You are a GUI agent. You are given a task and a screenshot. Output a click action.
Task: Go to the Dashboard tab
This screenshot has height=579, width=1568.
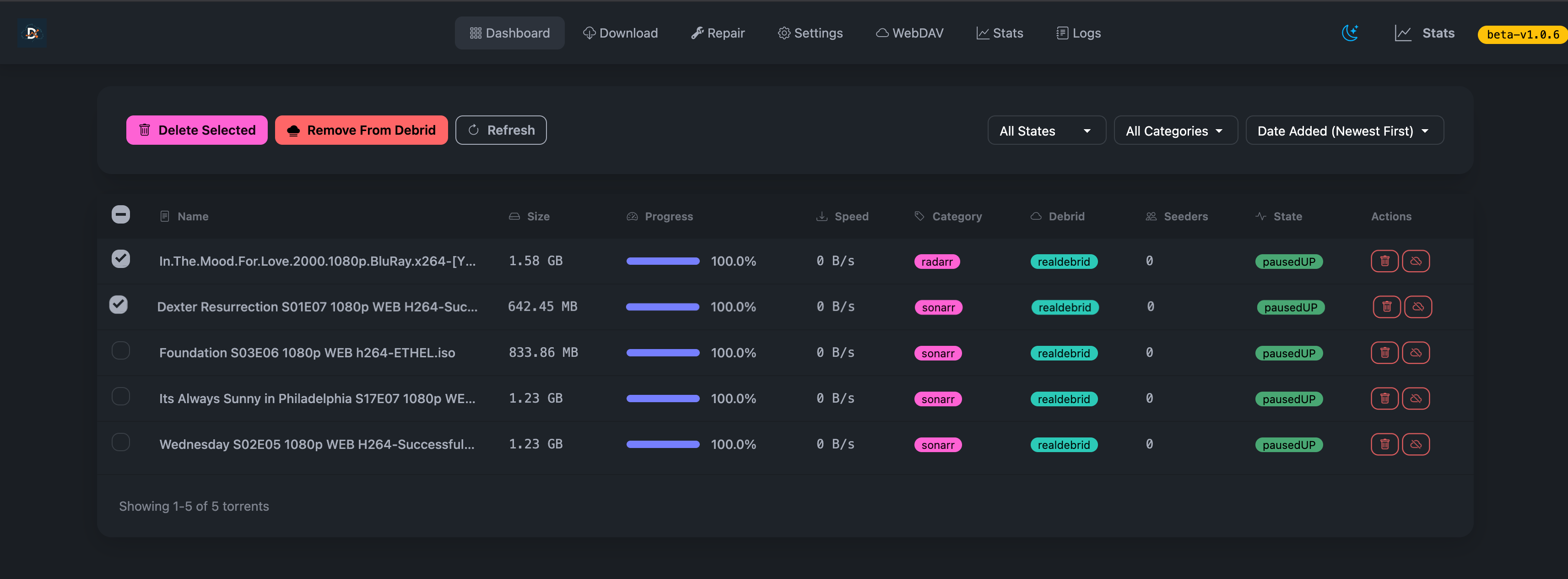509,33
